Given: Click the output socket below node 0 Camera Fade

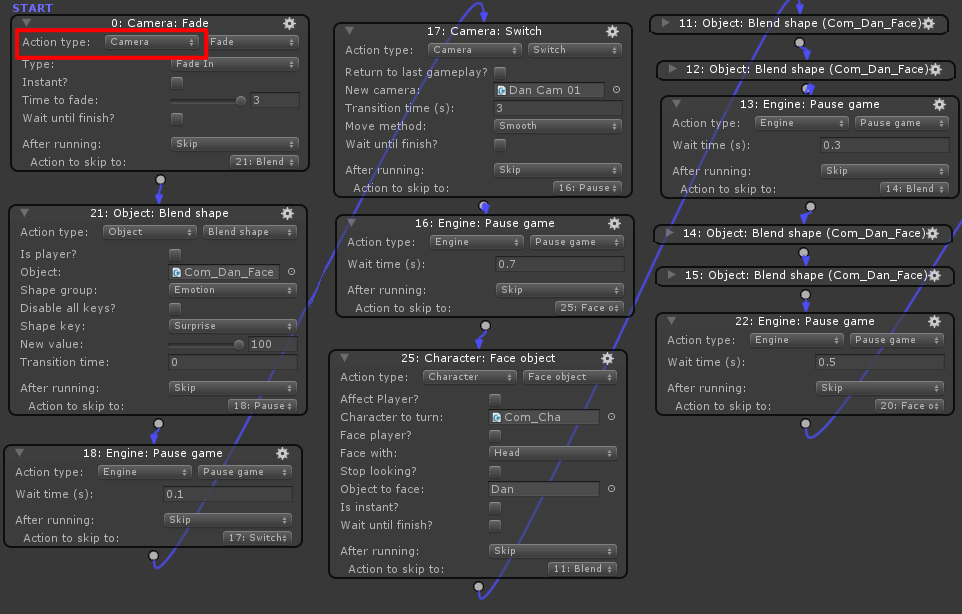Looking at the screenshot, I should [160, 180].
